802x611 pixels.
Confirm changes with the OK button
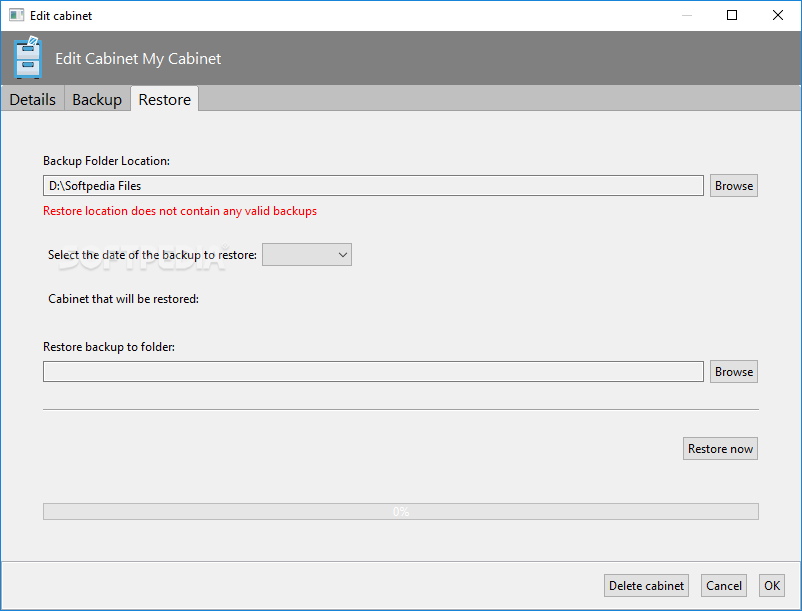coord(772,585)
